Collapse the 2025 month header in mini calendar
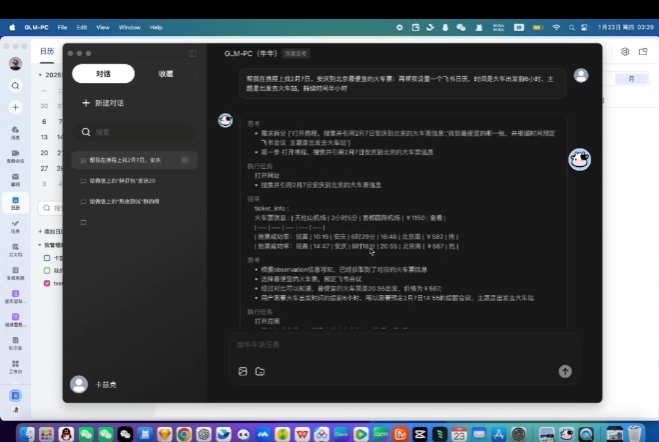Viewport: 659px width, 442px height. (x=40, y=75)
